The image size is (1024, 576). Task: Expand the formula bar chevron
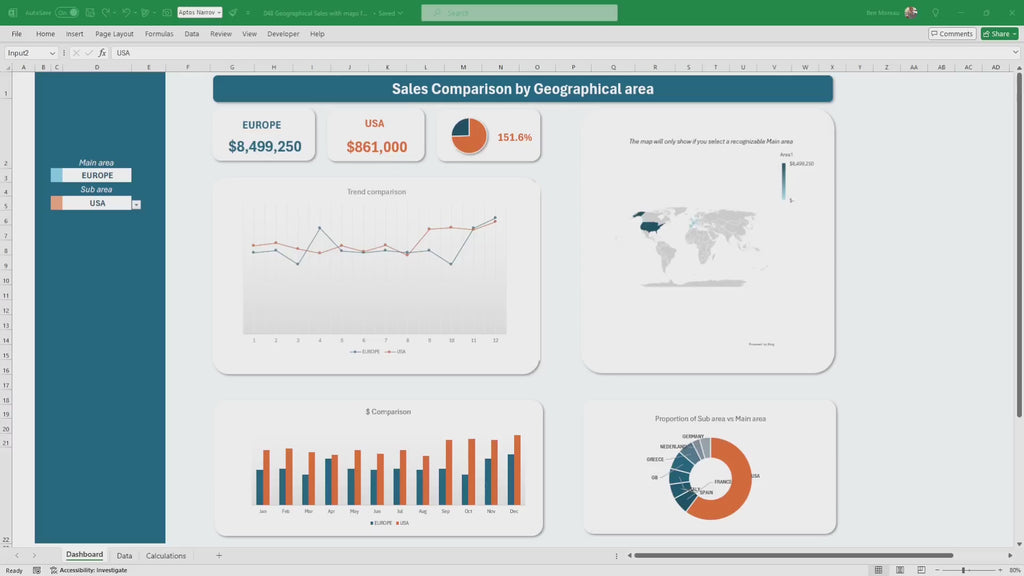[1014, 53]
